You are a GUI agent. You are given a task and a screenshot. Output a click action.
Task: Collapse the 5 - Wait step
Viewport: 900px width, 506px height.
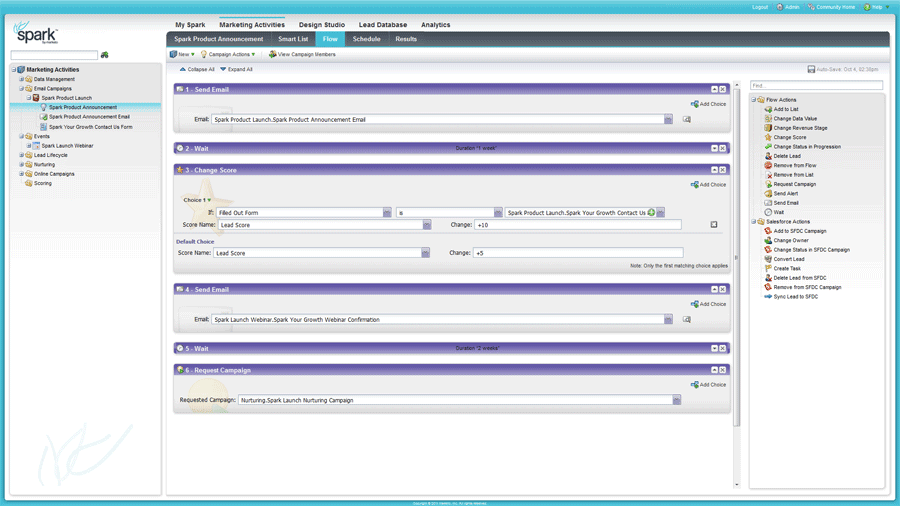[x=715, y=348]
